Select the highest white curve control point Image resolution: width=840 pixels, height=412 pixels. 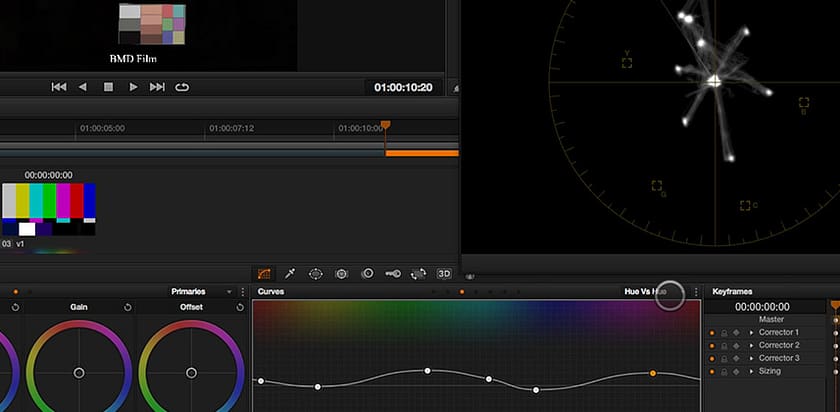[x=427, y=371]
